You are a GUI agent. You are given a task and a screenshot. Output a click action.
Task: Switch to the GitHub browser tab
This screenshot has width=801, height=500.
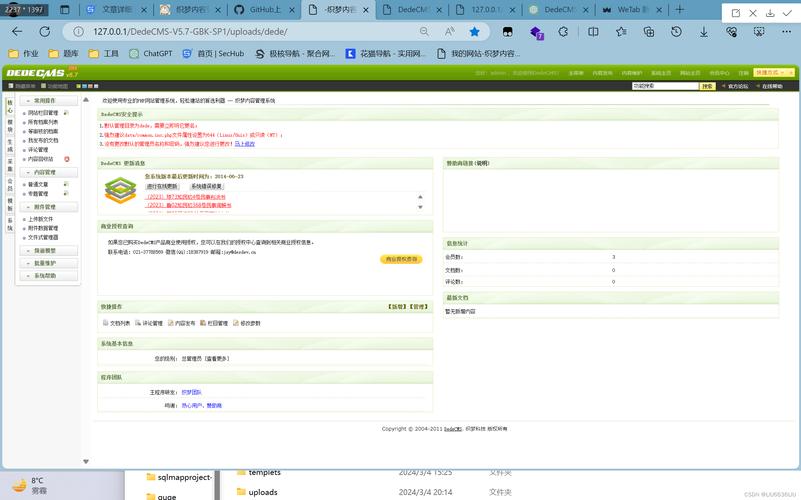point(265,10)
